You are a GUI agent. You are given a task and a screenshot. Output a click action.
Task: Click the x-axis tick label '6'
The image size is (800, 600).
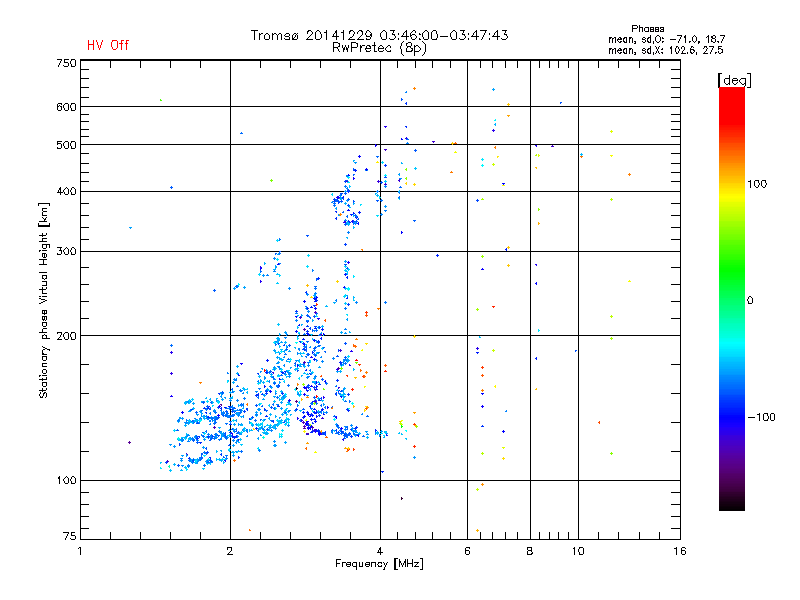point(467,551)
